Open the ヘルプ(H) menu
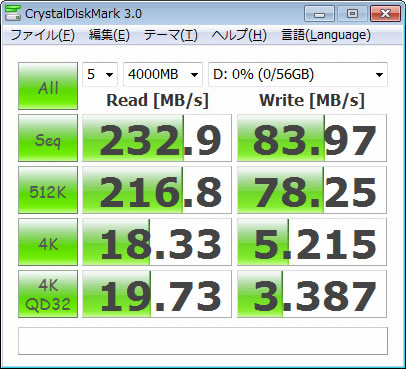The height and width of the screenshot is (369, 406). point(239,35)
